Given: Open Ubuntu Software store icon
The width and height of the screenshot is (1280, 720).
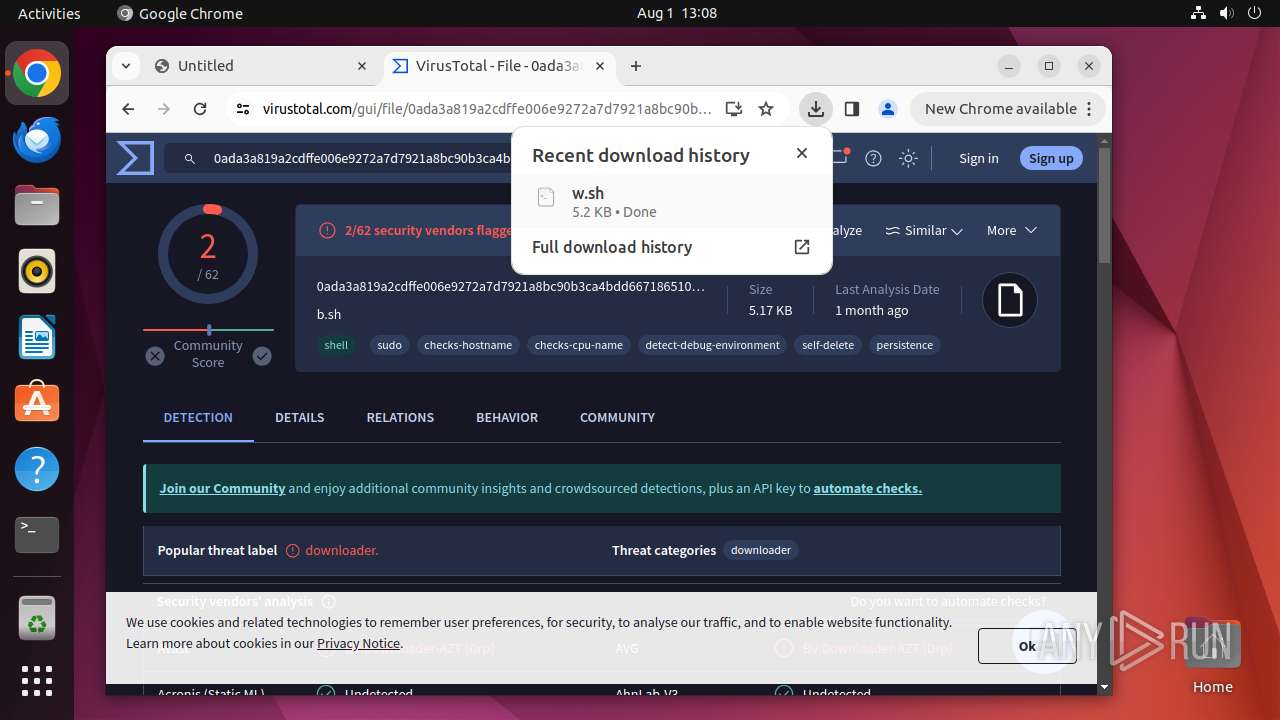Looking at the screenshot, I should [37, 403].
